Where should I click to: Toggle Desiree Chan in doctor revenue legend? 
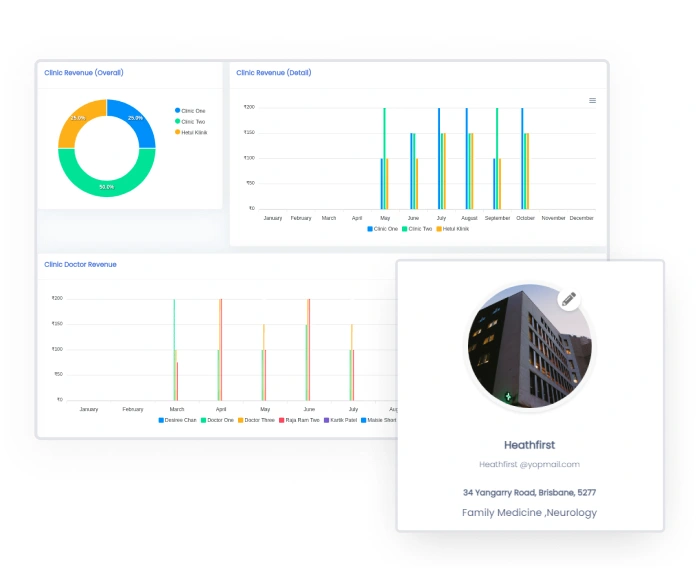click(177, 420)
